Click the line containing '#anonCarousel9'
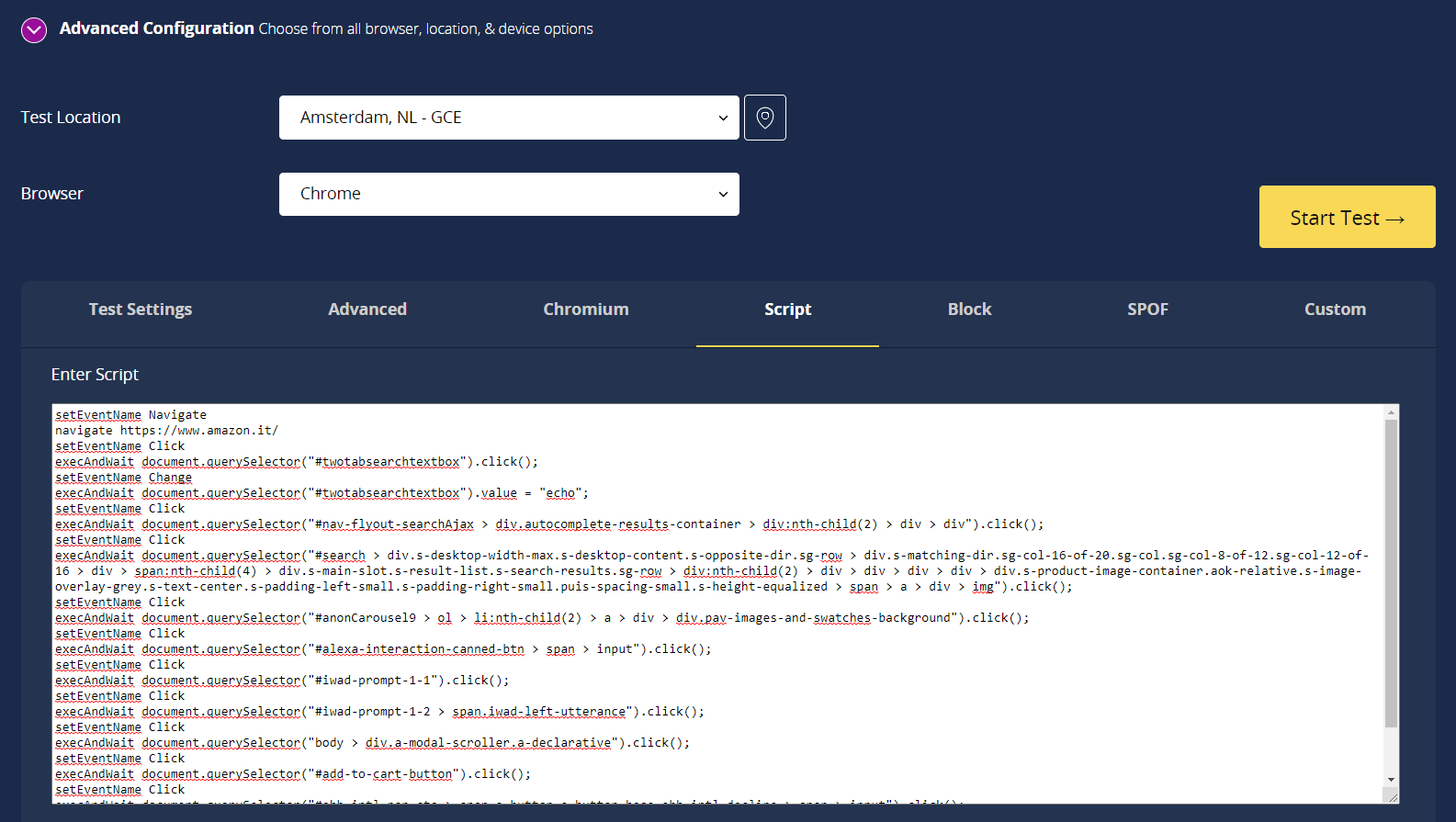 coord(542,618)
